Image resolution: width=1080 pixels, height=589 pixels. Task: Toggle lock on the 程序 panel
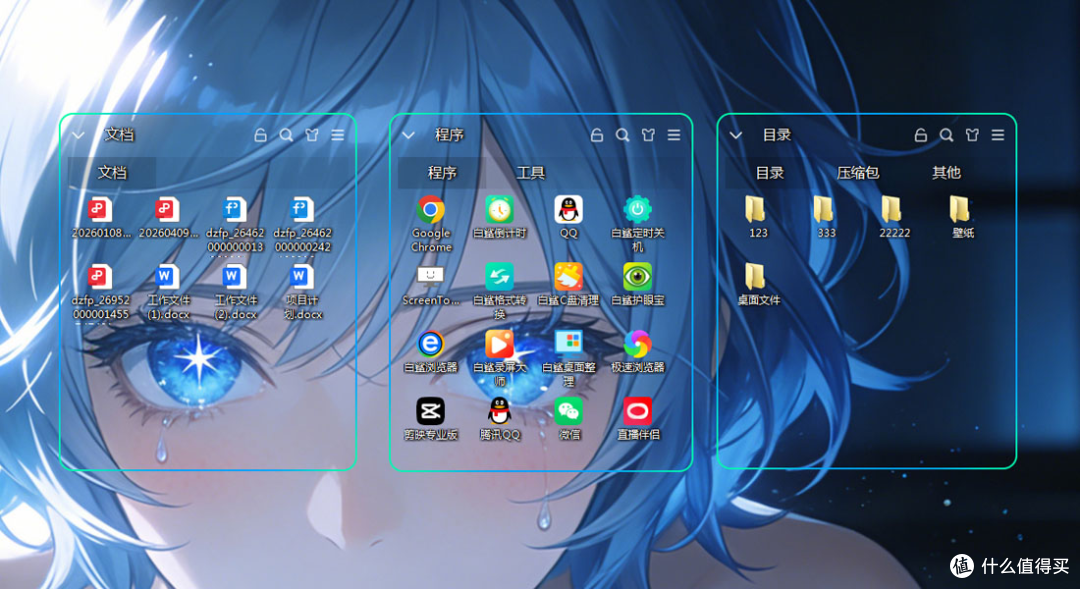tap(596, 135)
